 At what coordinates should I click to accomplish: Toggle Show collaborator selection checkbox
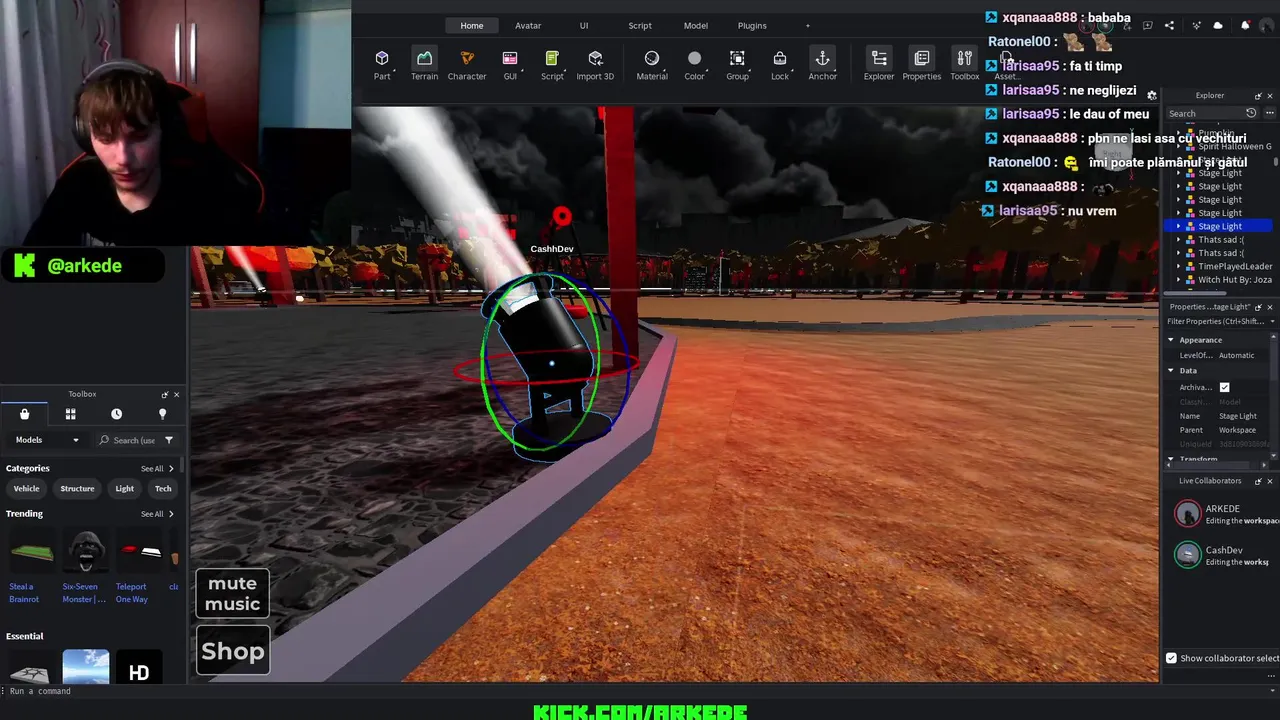tap(1171, 658)
